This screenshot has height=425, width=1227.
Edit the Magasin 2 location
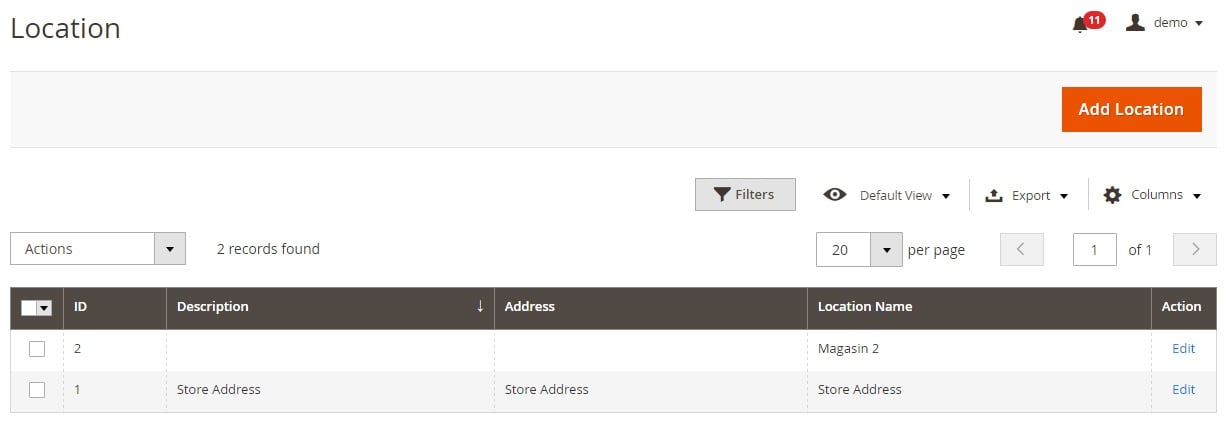(1183, 349)
